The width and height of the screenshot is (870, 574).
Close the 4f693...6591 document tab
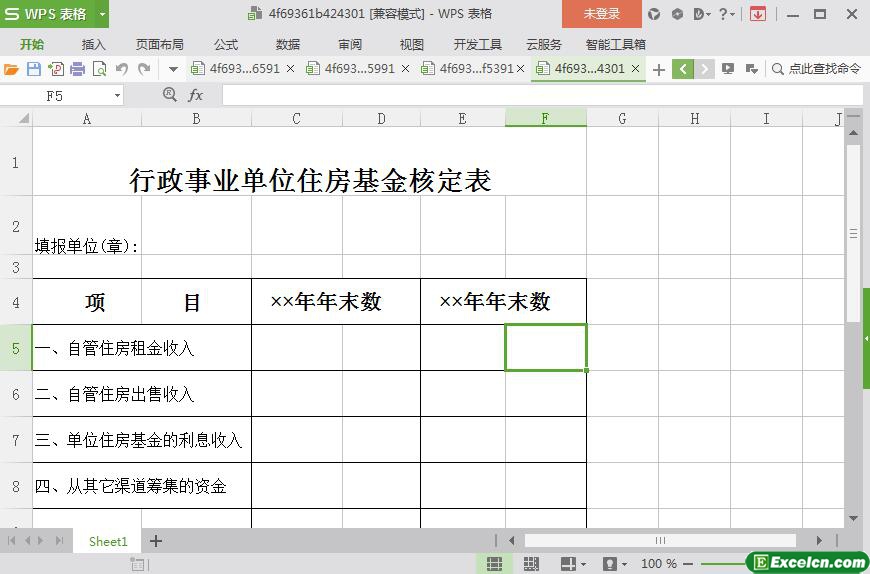290,69
